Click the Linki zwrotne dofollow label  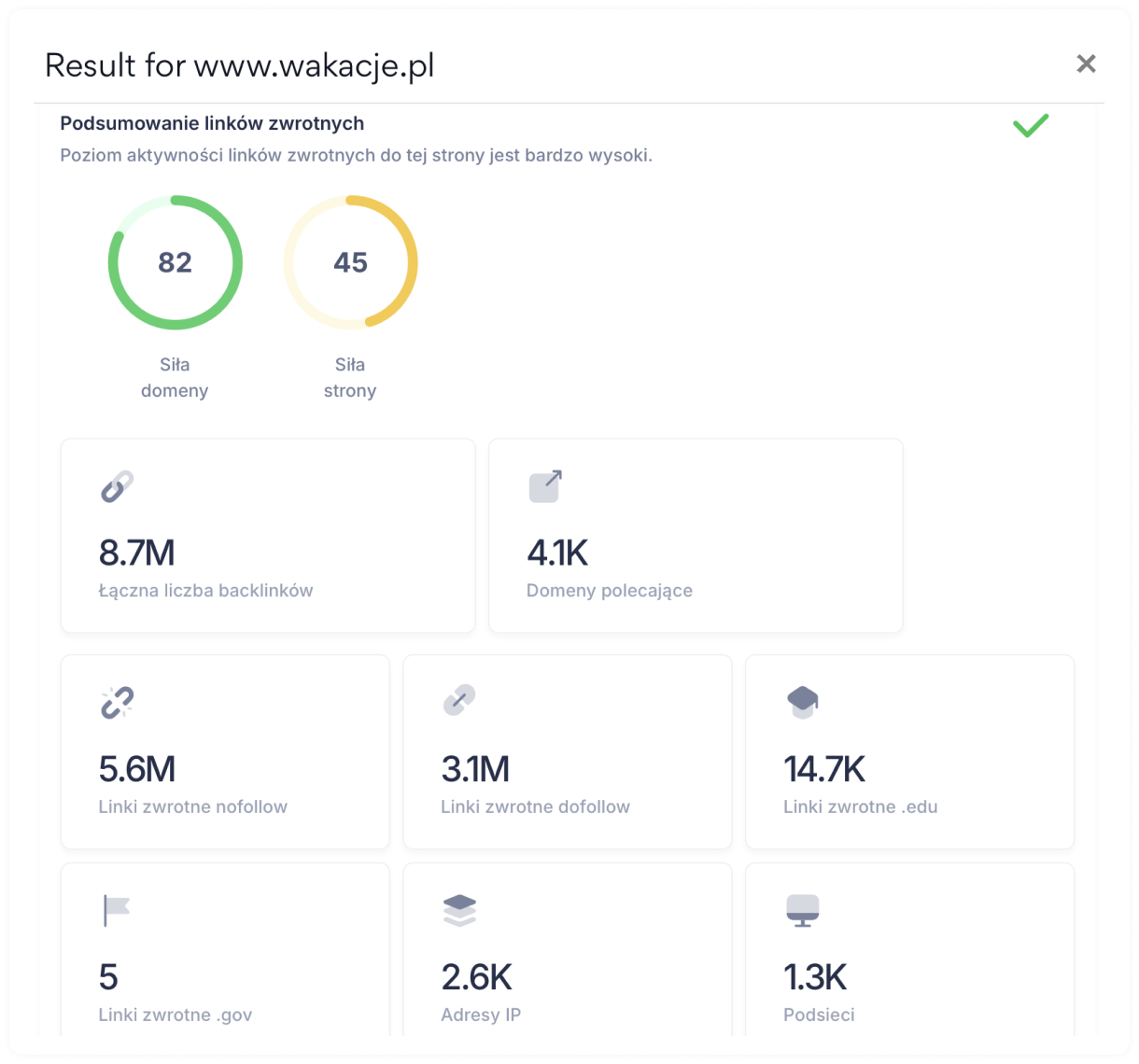pos(536,806)
